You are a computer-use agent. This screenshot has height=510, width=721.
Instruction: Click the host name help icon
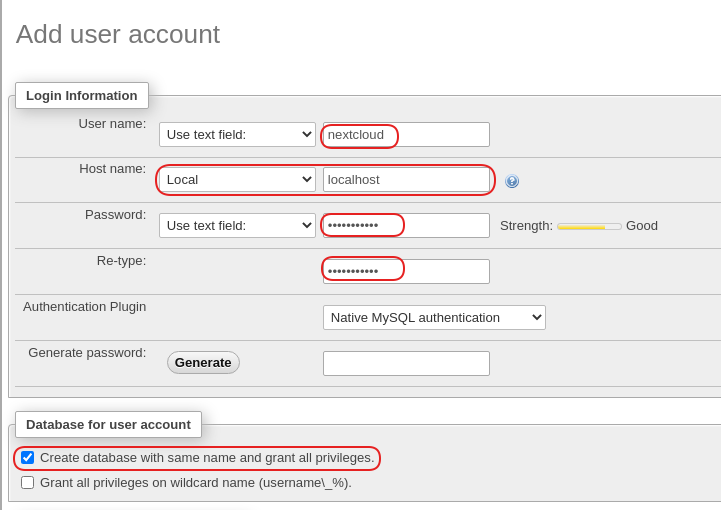[512, 181]
